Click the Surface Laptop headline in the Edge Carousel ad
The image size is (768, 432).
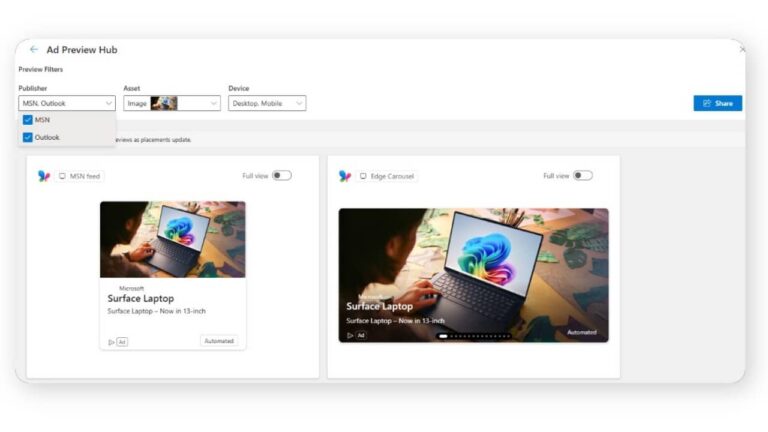click(x=380, y=306)
